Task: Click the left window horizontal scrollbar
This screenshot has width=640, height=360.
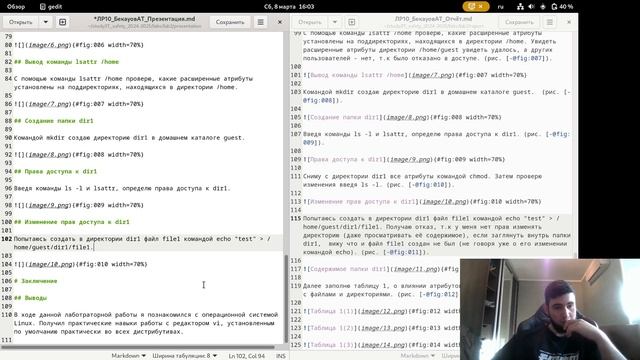Action: [138, 347]
